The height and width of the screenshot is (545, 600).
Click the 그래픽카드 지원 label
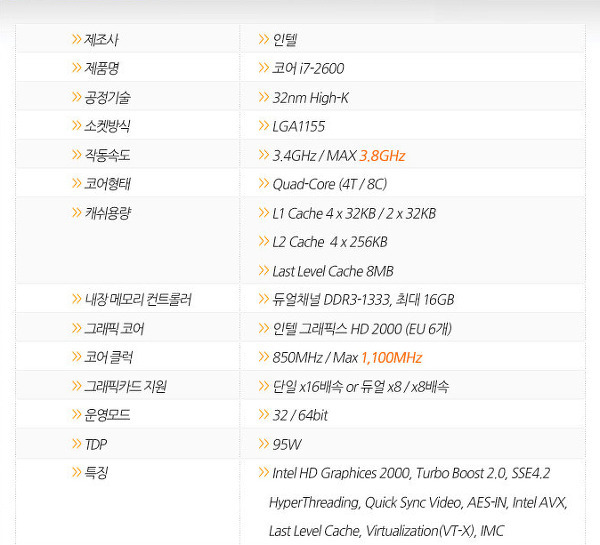pyautogui.click(x=126, y=386)
